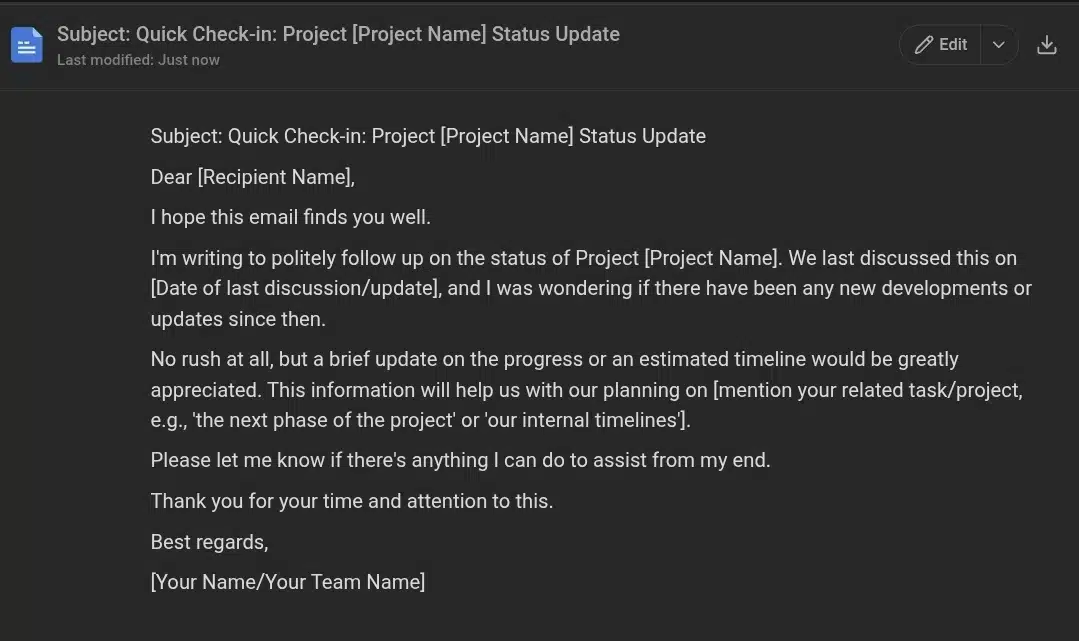Click the 'Best regards,' line
Viewport: 1079px width, 641px height.
pos(209,542)
